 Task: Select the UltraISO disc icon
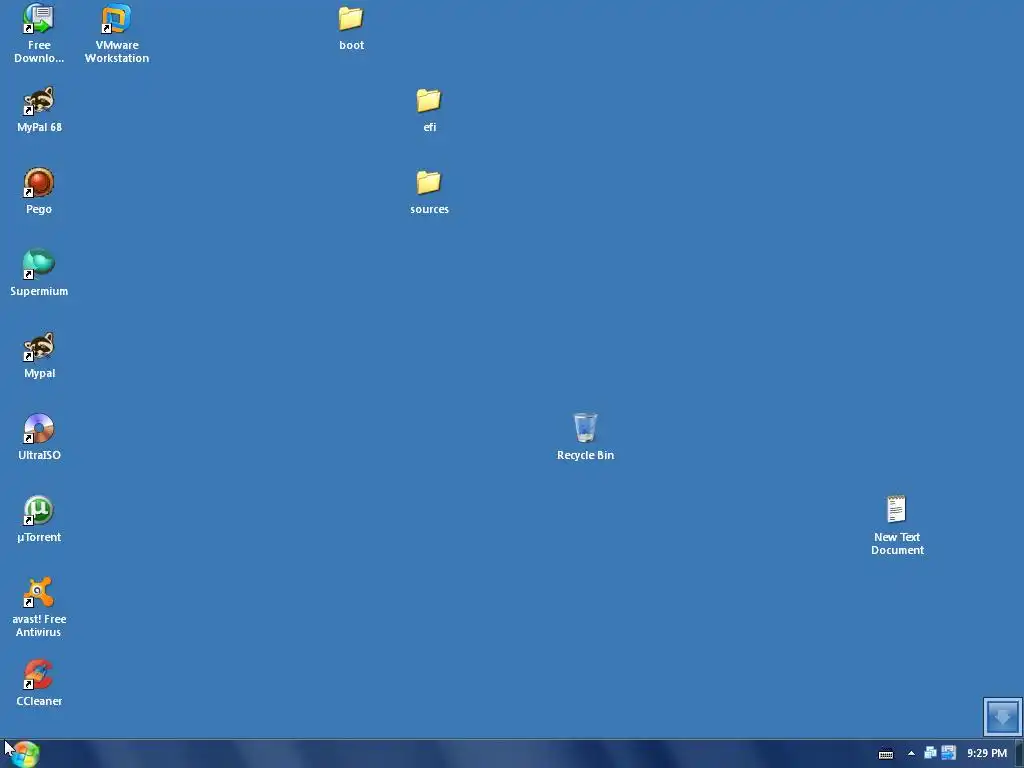39,437
